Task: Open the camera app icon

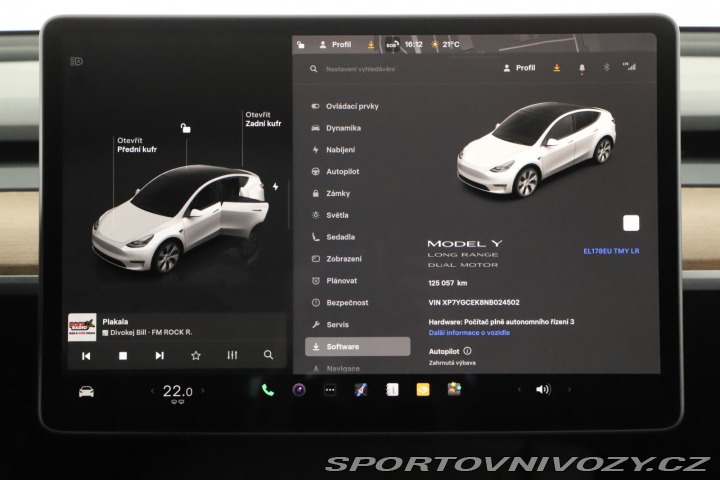Action: [299, 390]
